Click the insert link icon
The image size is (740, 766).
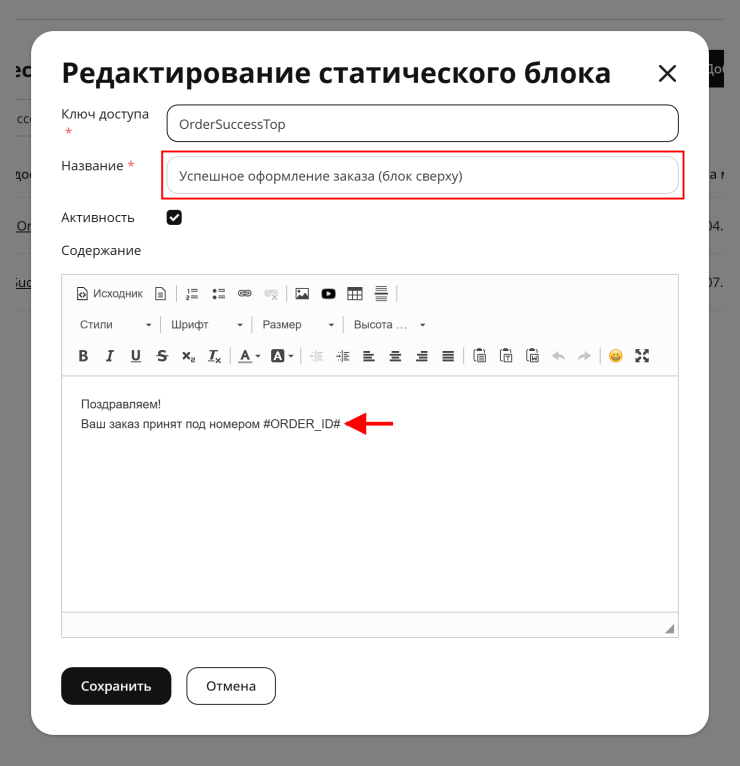pos(245,294)
